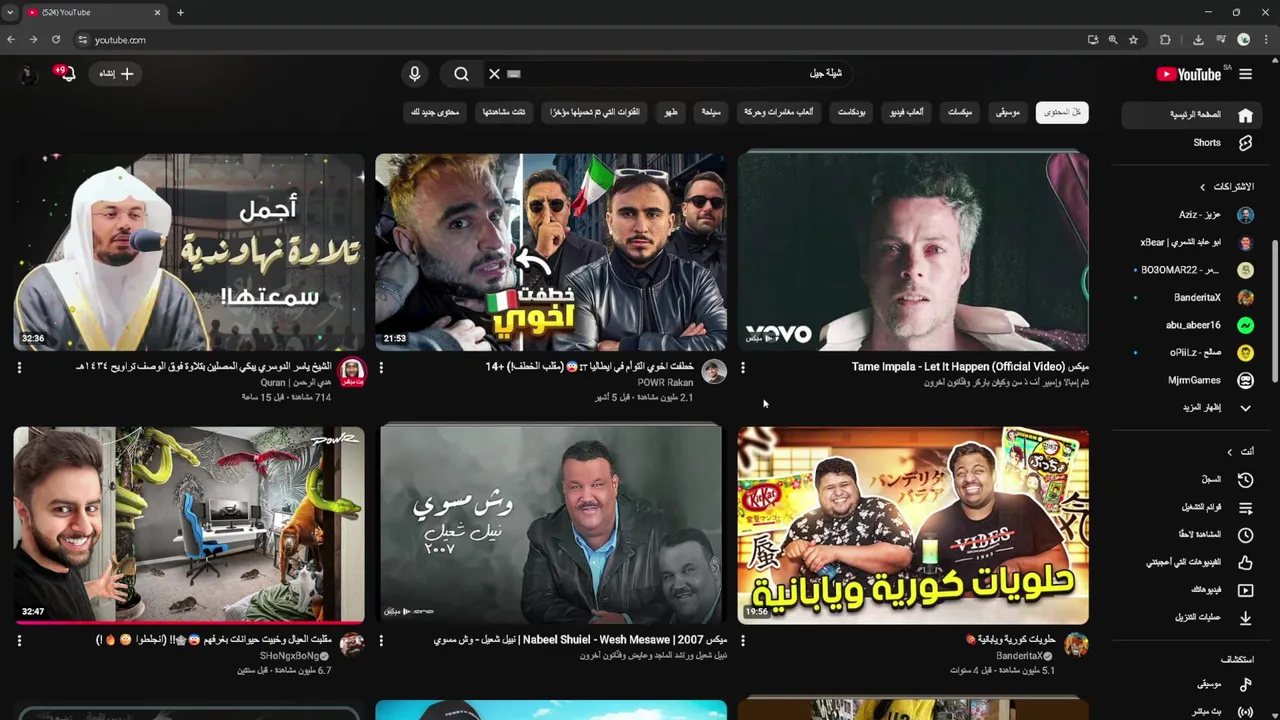The height and width of the screenshot is (720, 1280).
Task: Start voice search with microphone
Action: click(x=414, y=74)
